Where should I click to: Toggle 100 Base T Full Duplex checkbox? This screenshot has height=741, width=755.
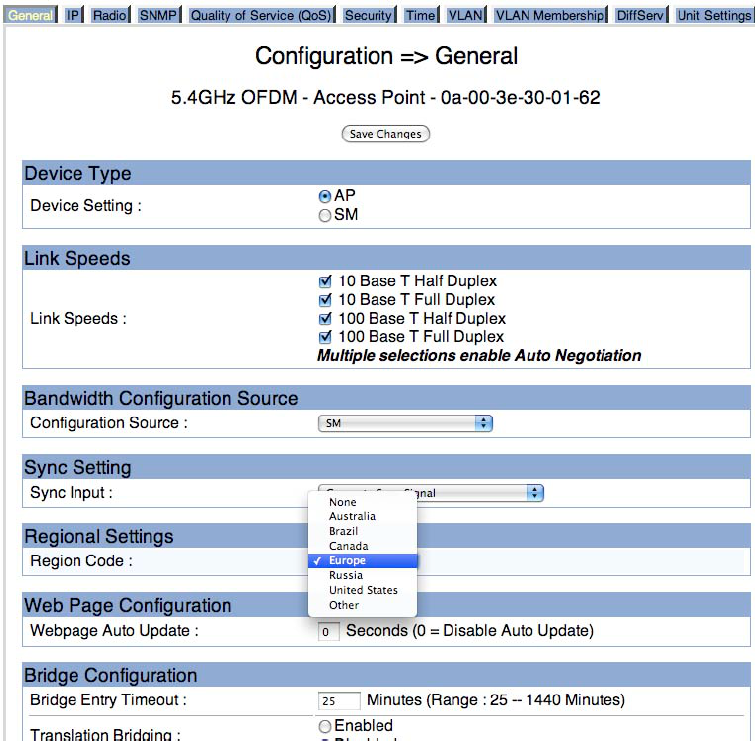(x=325, y=337)
